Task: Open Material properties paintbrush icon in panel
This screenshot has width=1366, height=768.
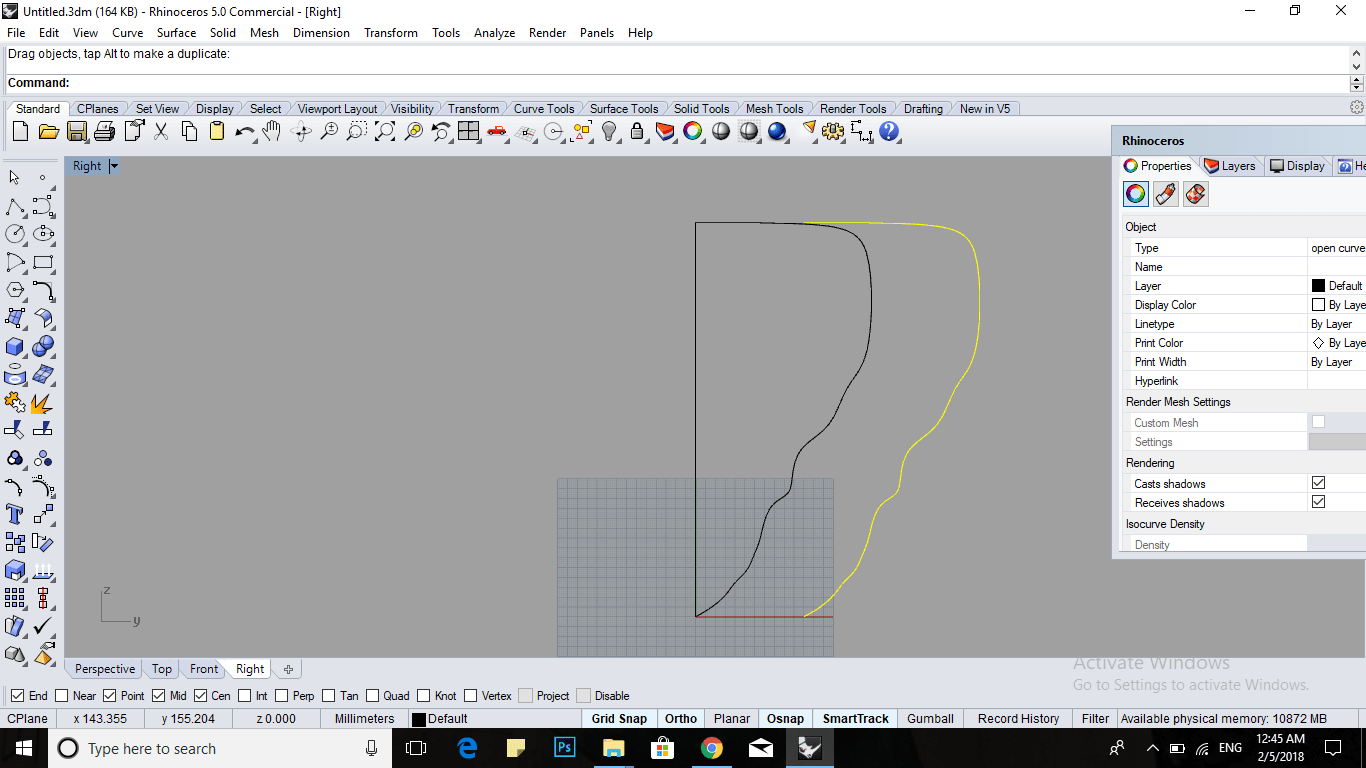Action: (x=1165, y=194)
